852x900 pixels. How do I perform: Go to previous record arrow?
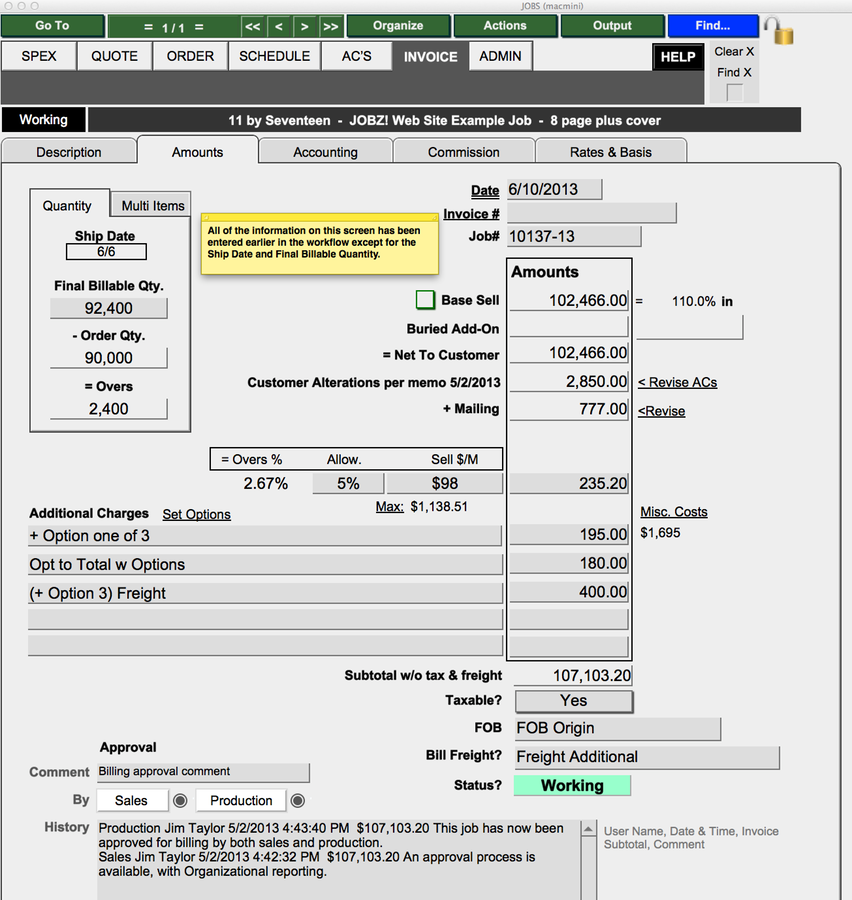click(x=279, y=27)
